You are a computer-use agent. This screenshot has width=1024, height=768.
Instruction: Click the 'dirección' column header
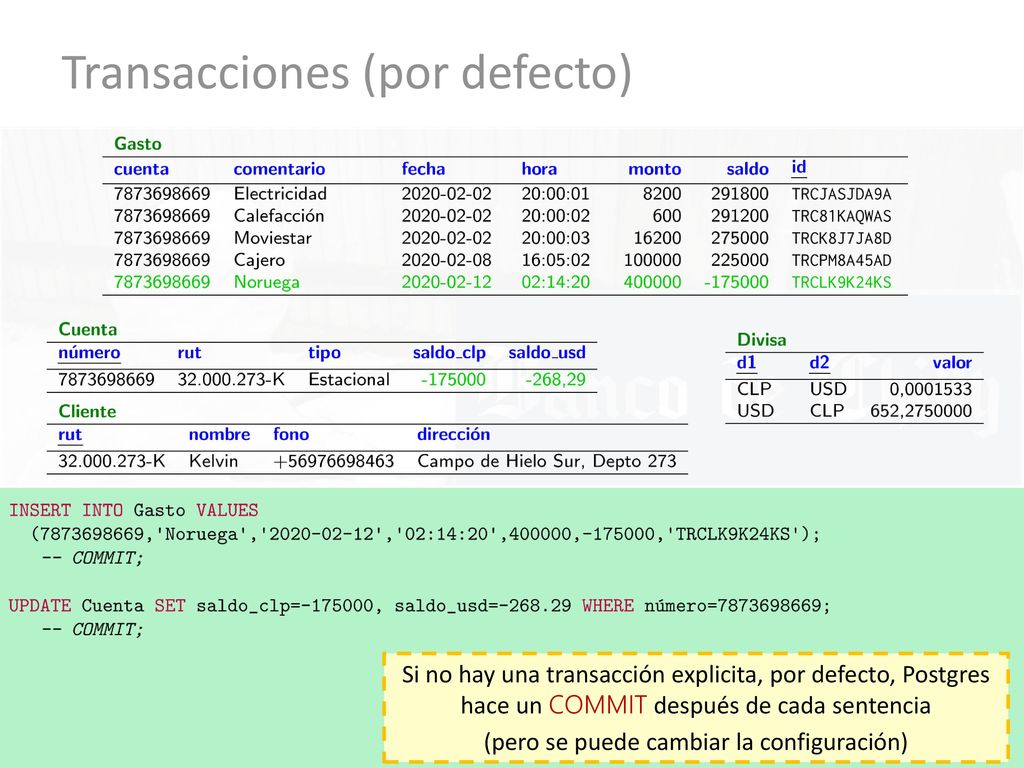click(x=453, y=435)
